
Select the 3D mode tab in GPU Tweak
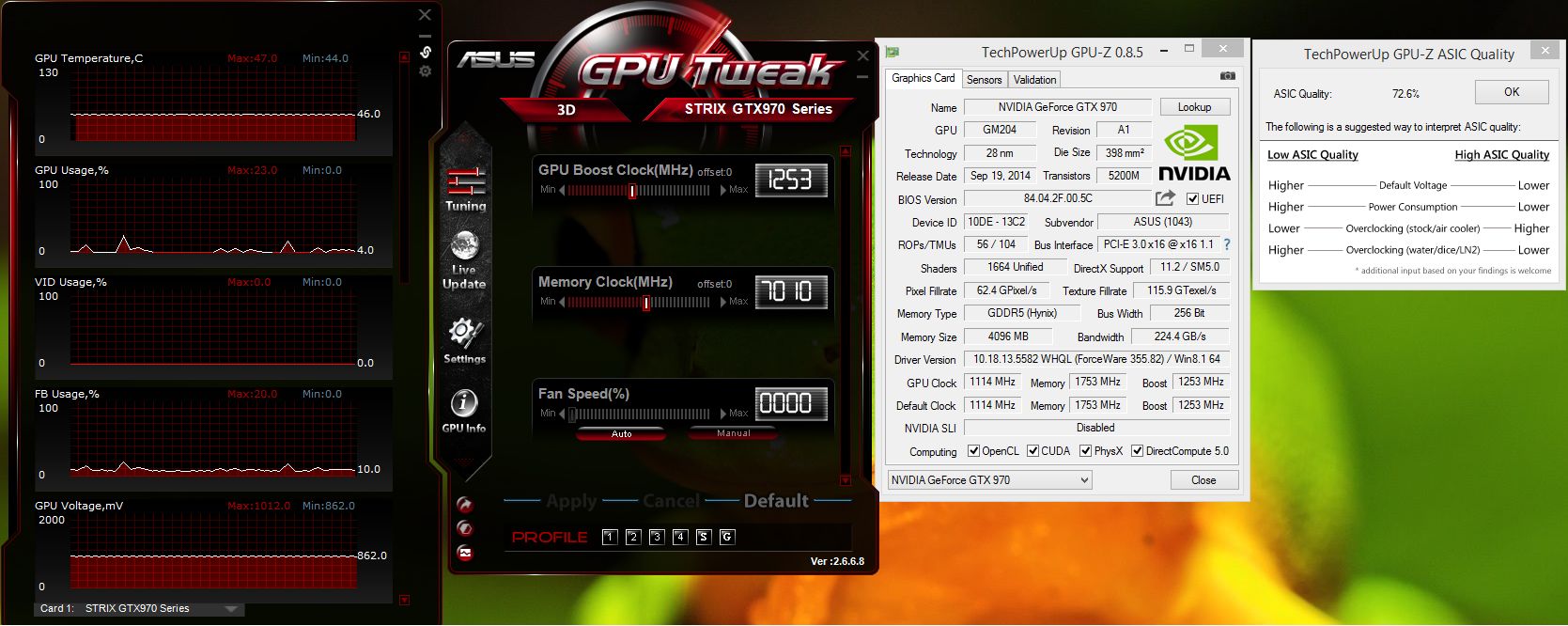point(567,110)
